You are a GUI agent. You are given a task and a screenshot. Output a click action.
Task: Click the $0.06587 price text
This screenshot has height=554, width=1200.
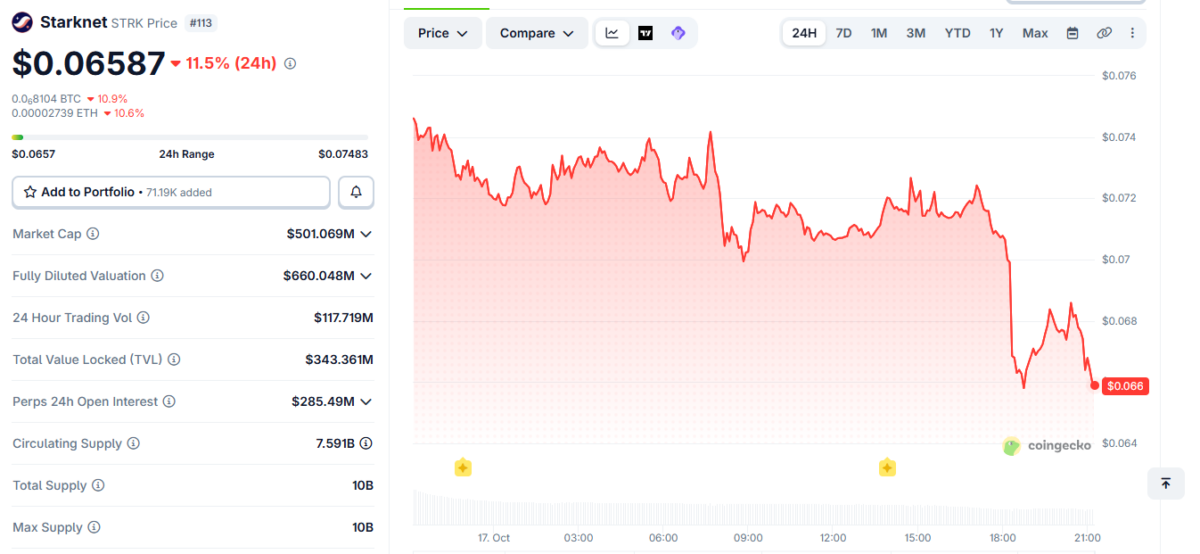(x=88, y=63)
